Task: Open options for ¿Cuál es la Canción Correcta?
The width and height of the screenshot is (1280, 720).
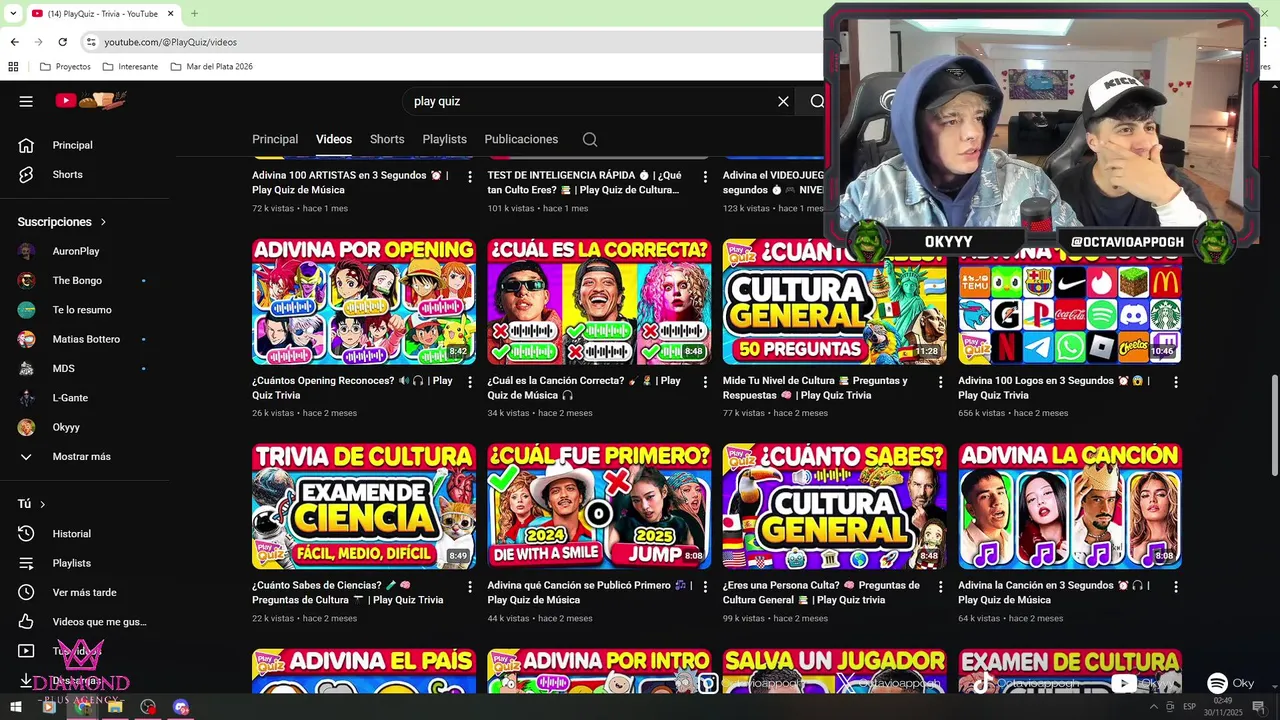Action: click(x=705, y=382)
